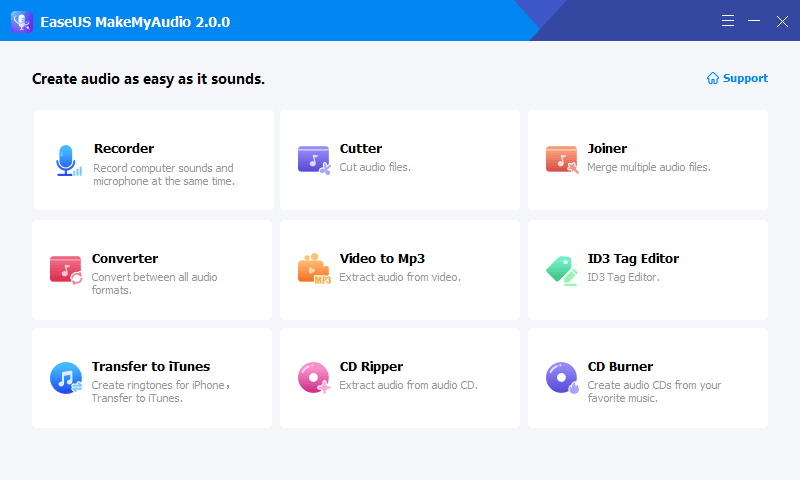Image resolution: width=800 pixels, height=480 pixels.
Task: Click the EaseUS MakeMyAudio app logo
Action: (x=22, y=21)
